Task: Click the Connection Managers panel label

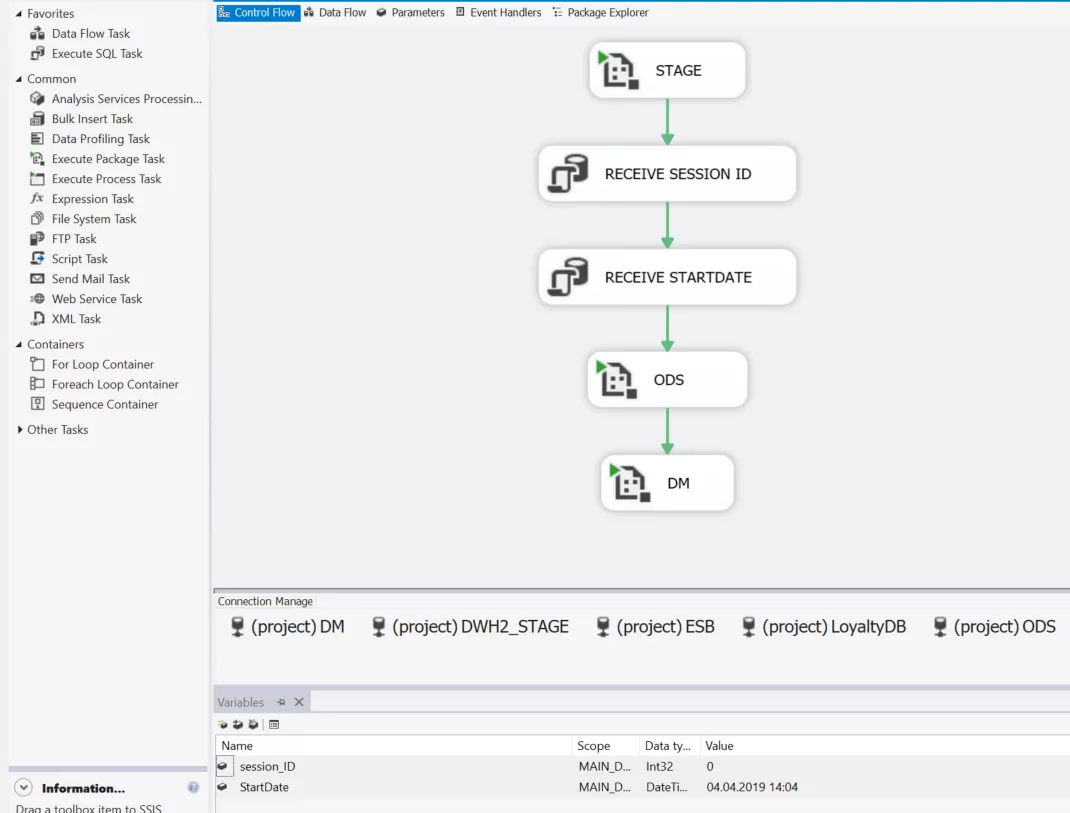Action: (265, 601)
